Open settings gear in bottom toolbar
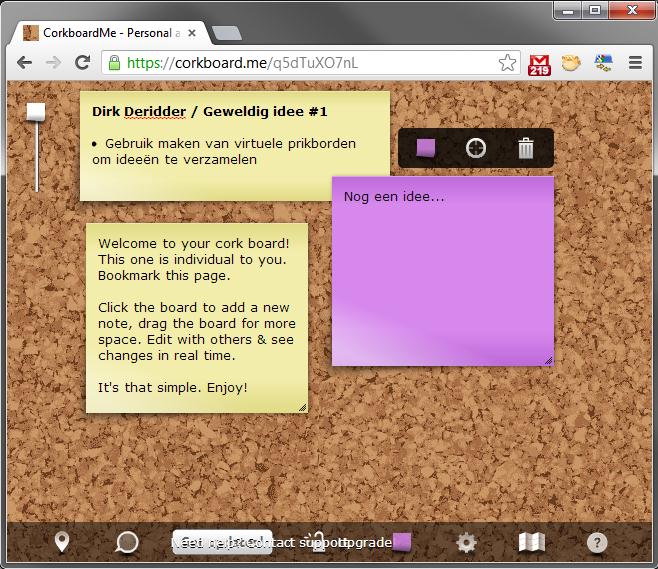Screen dimensions: 658x569 (x=466, y=542)
